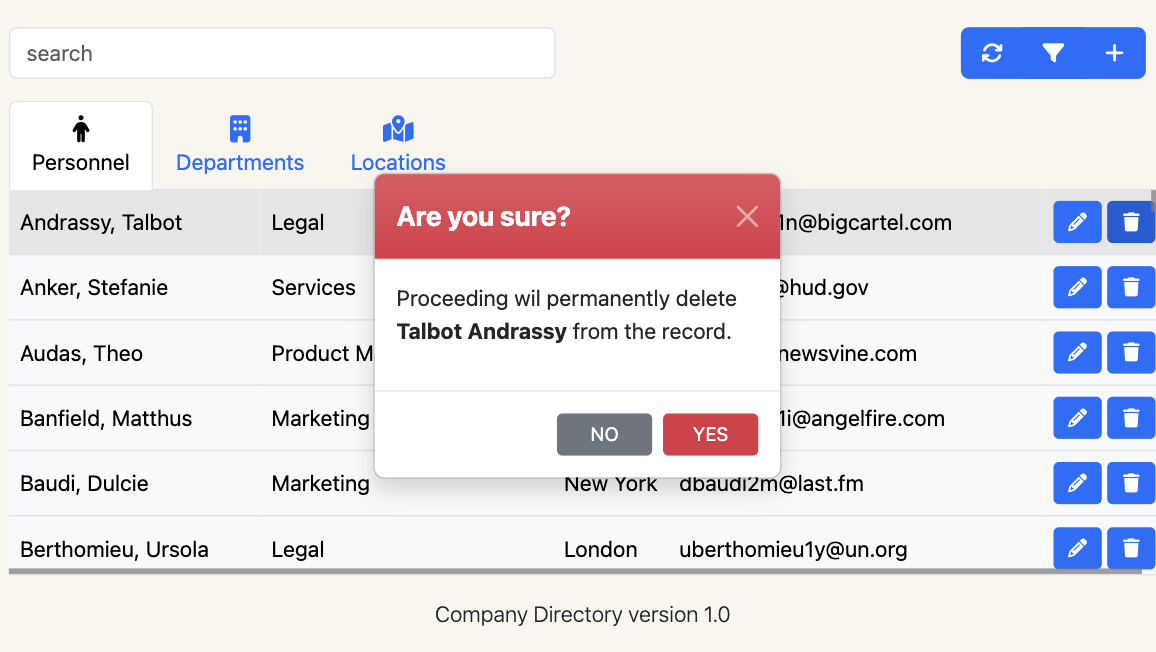The height and width of the screenshot is (652, 1156).
Task: Click the refresh icon in toolbar
Action: coord(992,53)
